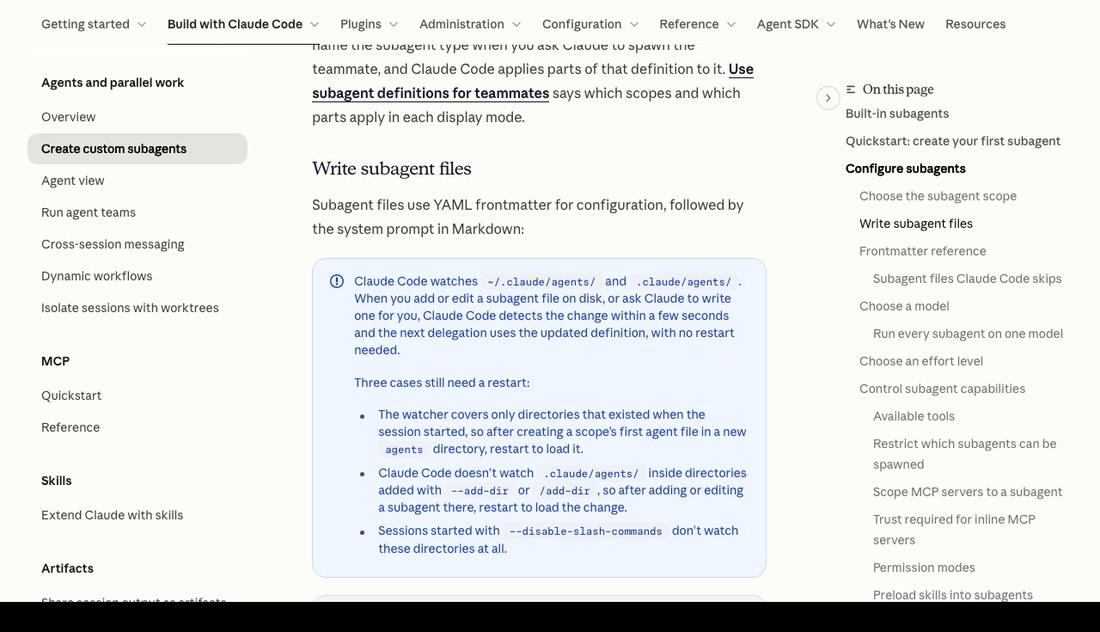1100x632 pixels.
Task: Jump to Configure subagents section
Action: [905, 168]
